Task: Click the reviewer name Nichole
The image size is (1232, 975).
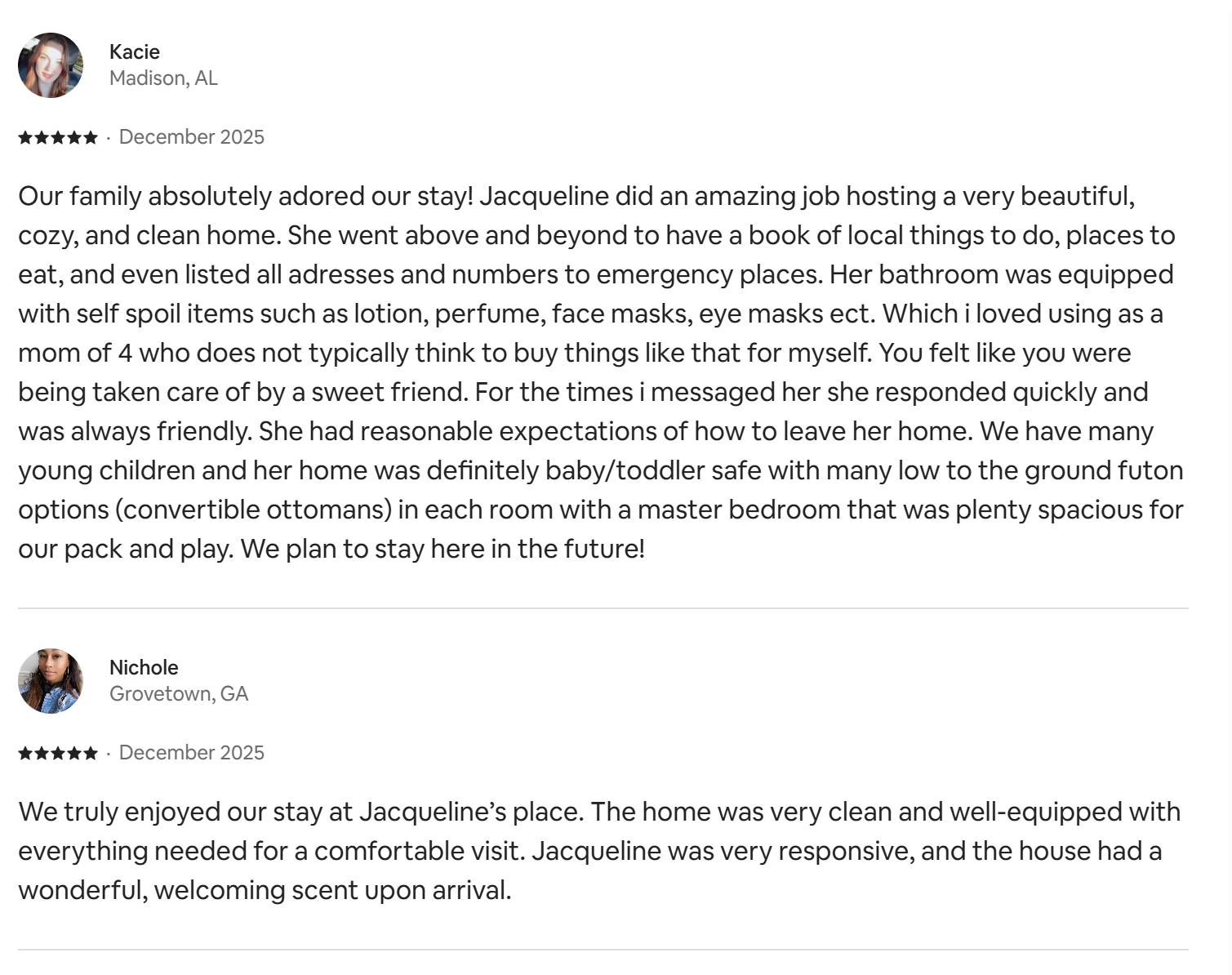Action: tap(144, 667)
